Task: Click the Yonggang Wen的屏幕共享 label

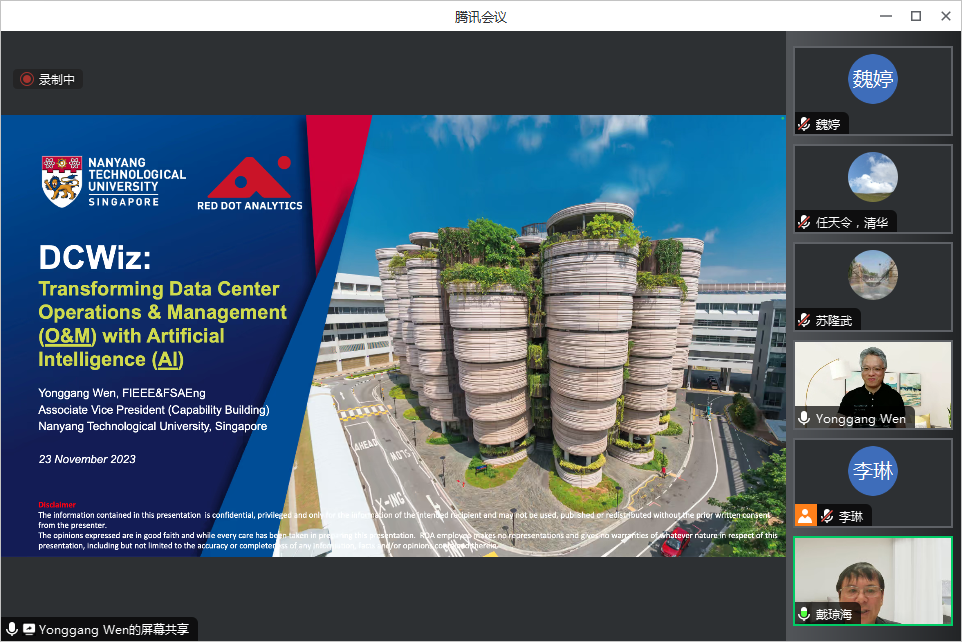Action: 114,630
